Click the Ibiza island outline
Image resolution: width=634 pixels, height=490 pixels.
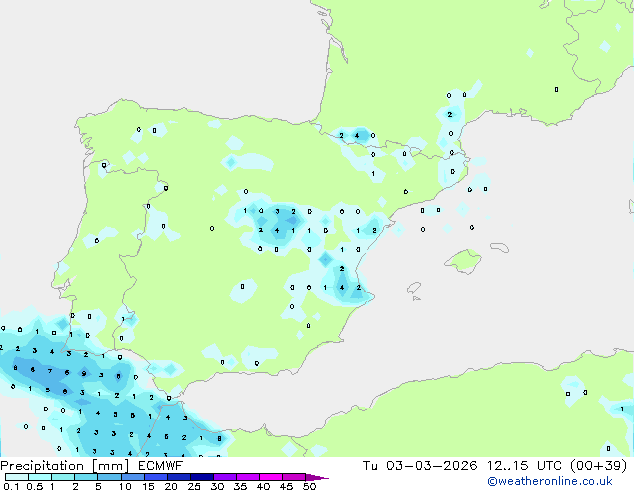(414, 288)
